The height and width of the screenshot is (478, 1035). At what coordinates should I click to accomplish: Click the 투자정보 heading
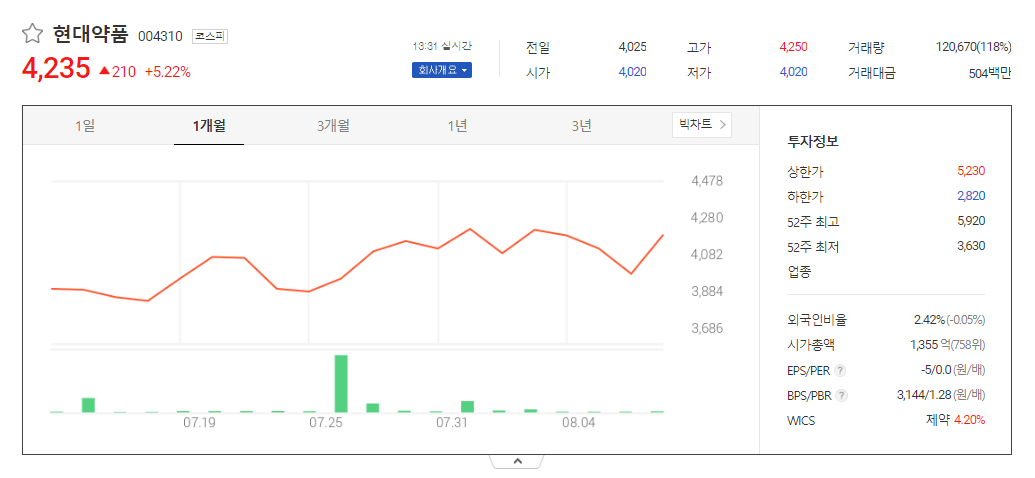(x=813, y=141)
